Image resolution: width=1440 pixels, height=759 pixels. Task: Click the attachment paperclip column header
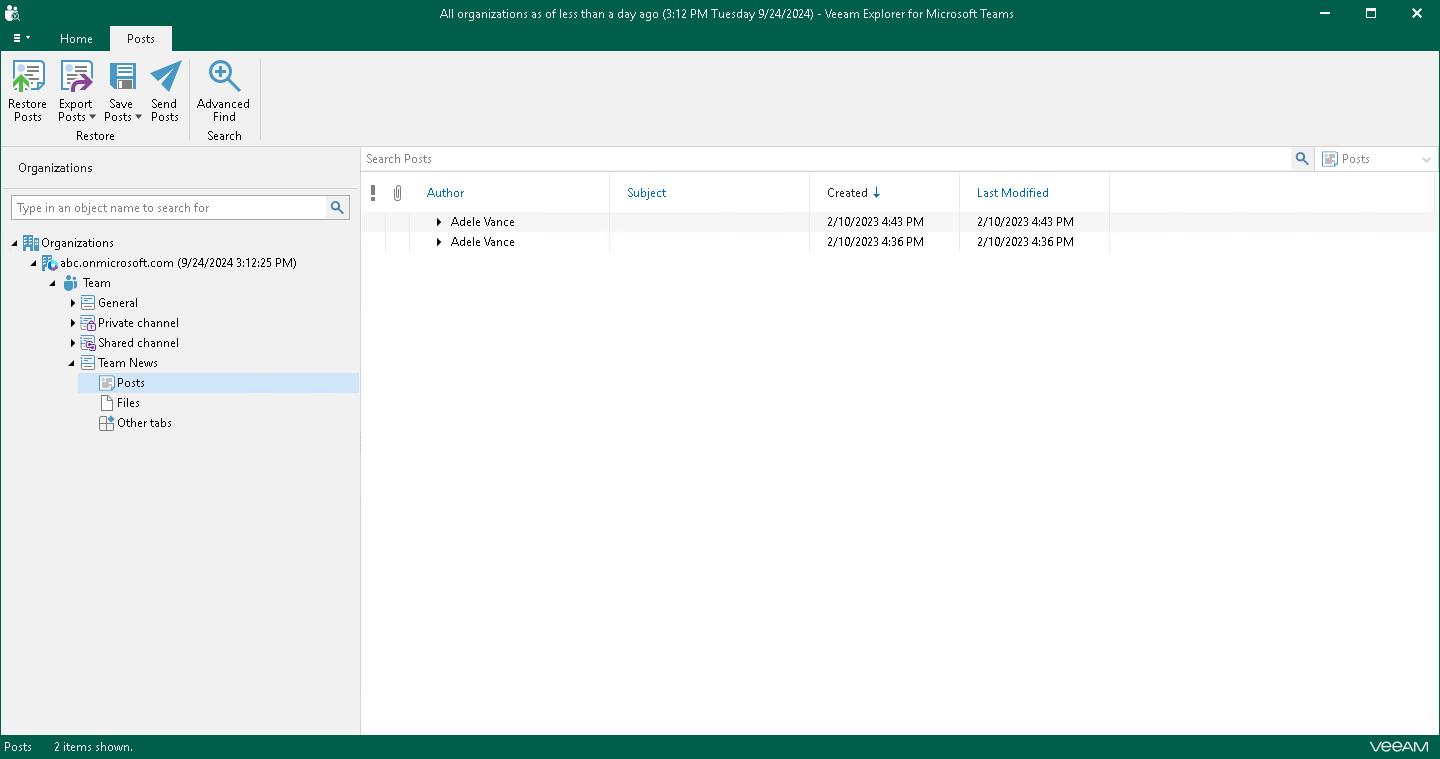(x=397, y=193)
